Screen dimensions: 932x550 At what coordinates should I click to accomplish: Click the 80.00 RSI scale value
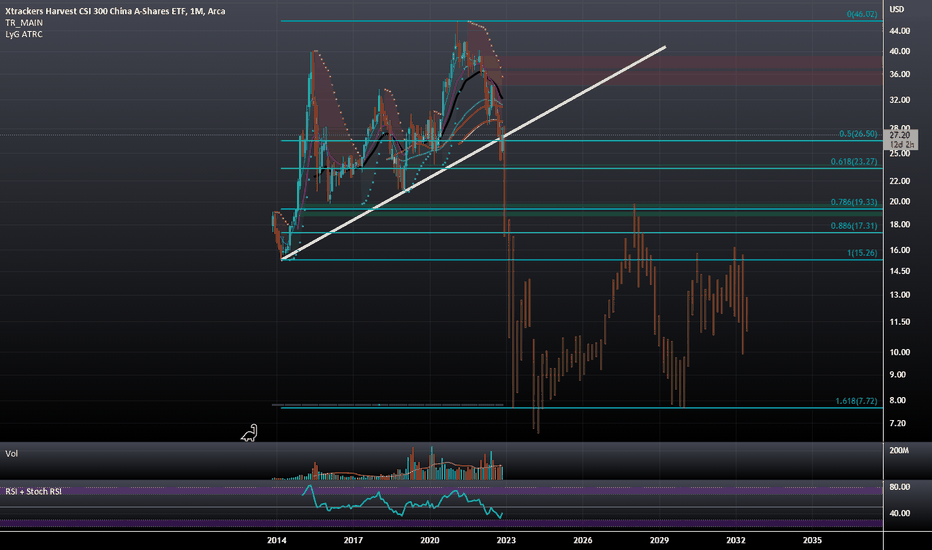[x=899, y=487]
